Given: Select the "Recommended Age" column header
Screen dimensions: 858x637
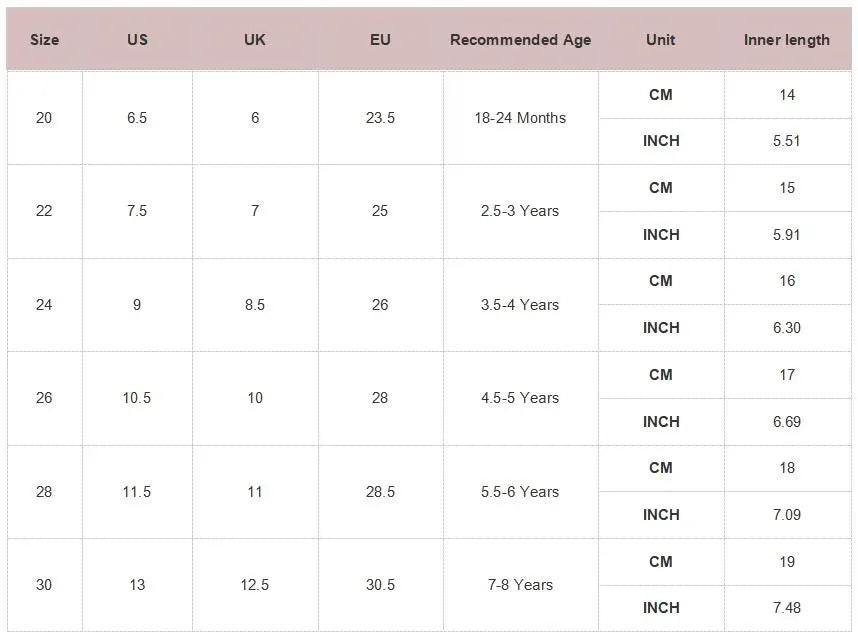Looking at the screenshot, I should click(x=520, y=40).
